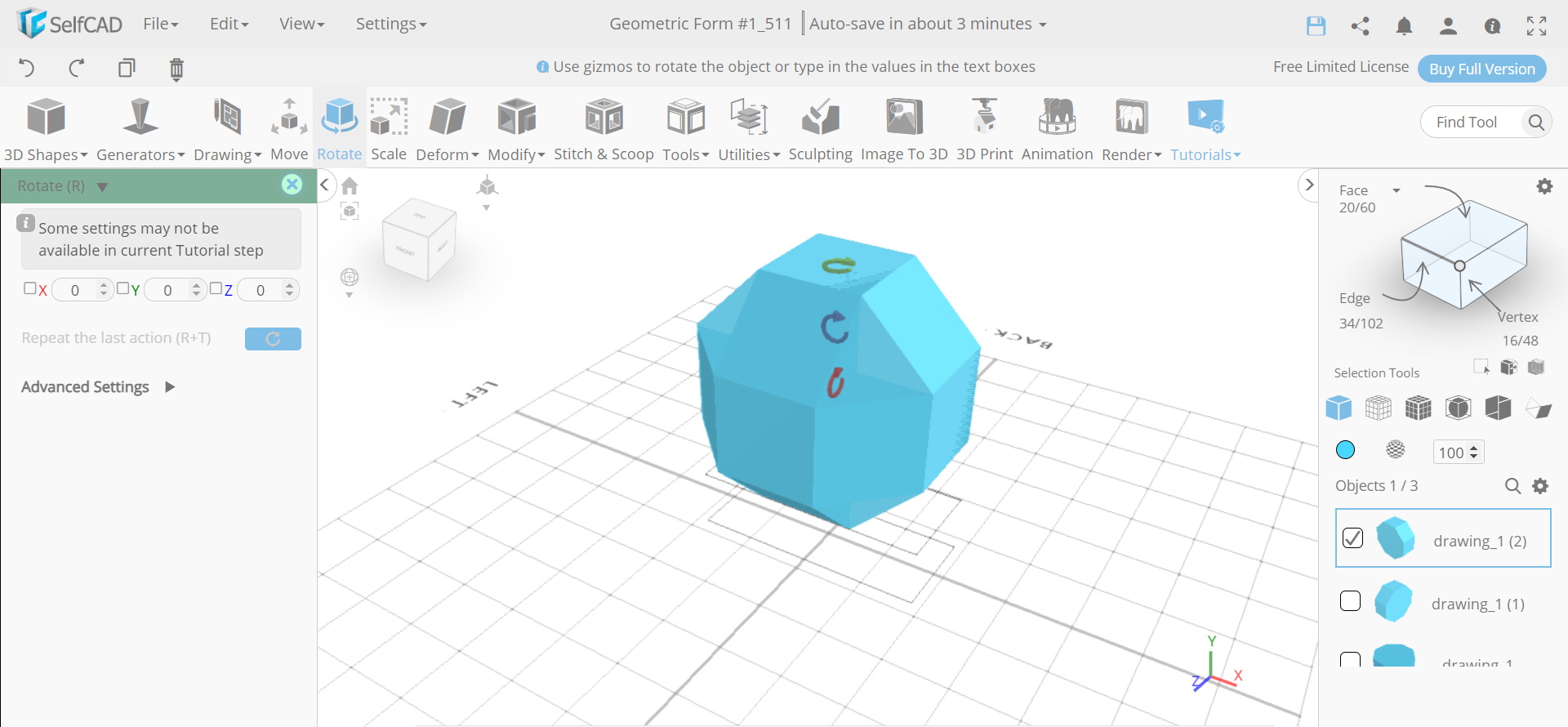Image resolution: width=1568 pixels, height=727 pixels.
Task: Click the search icon in Find Tool
Action: point(1536,123)
